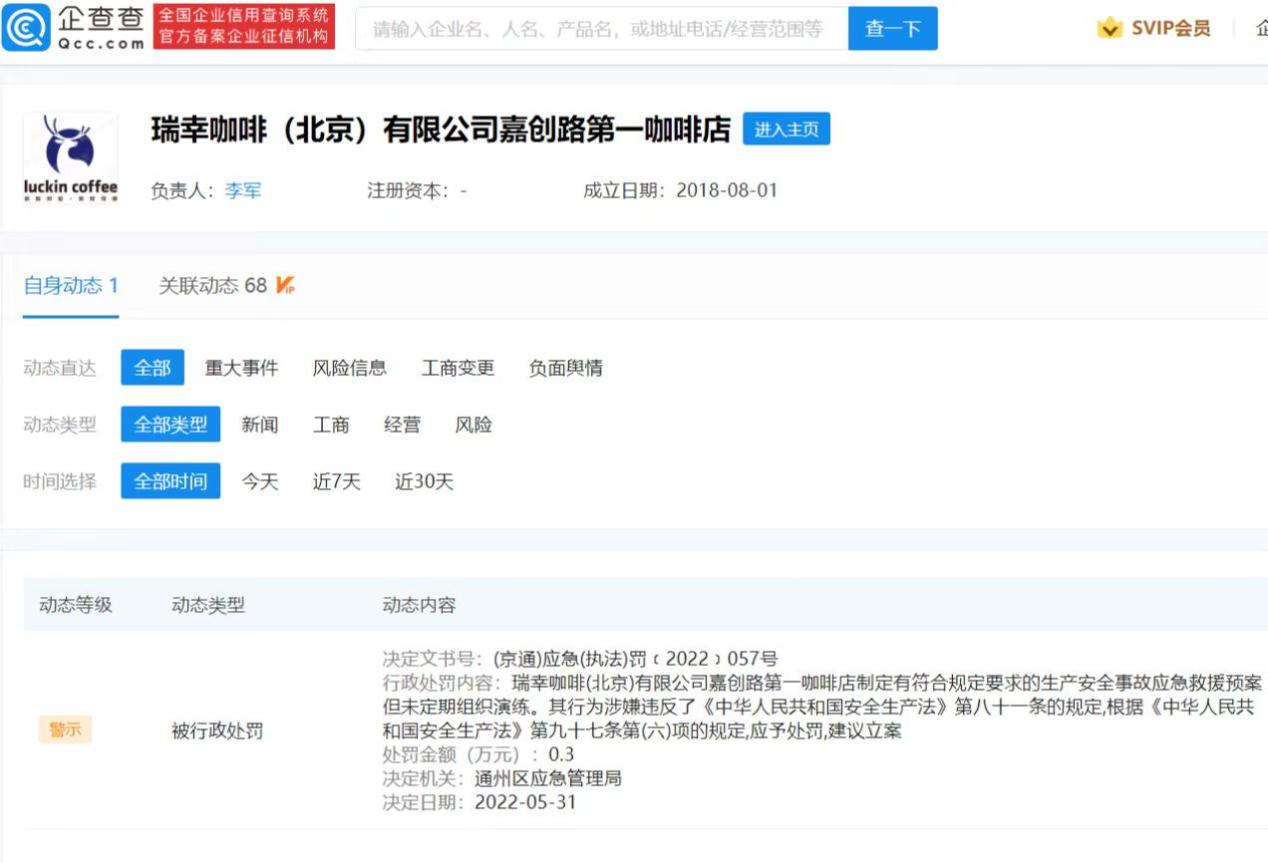Choose the 风险 dynamic type
Viewport: 1268px width, 863px height.
(473, 424)
